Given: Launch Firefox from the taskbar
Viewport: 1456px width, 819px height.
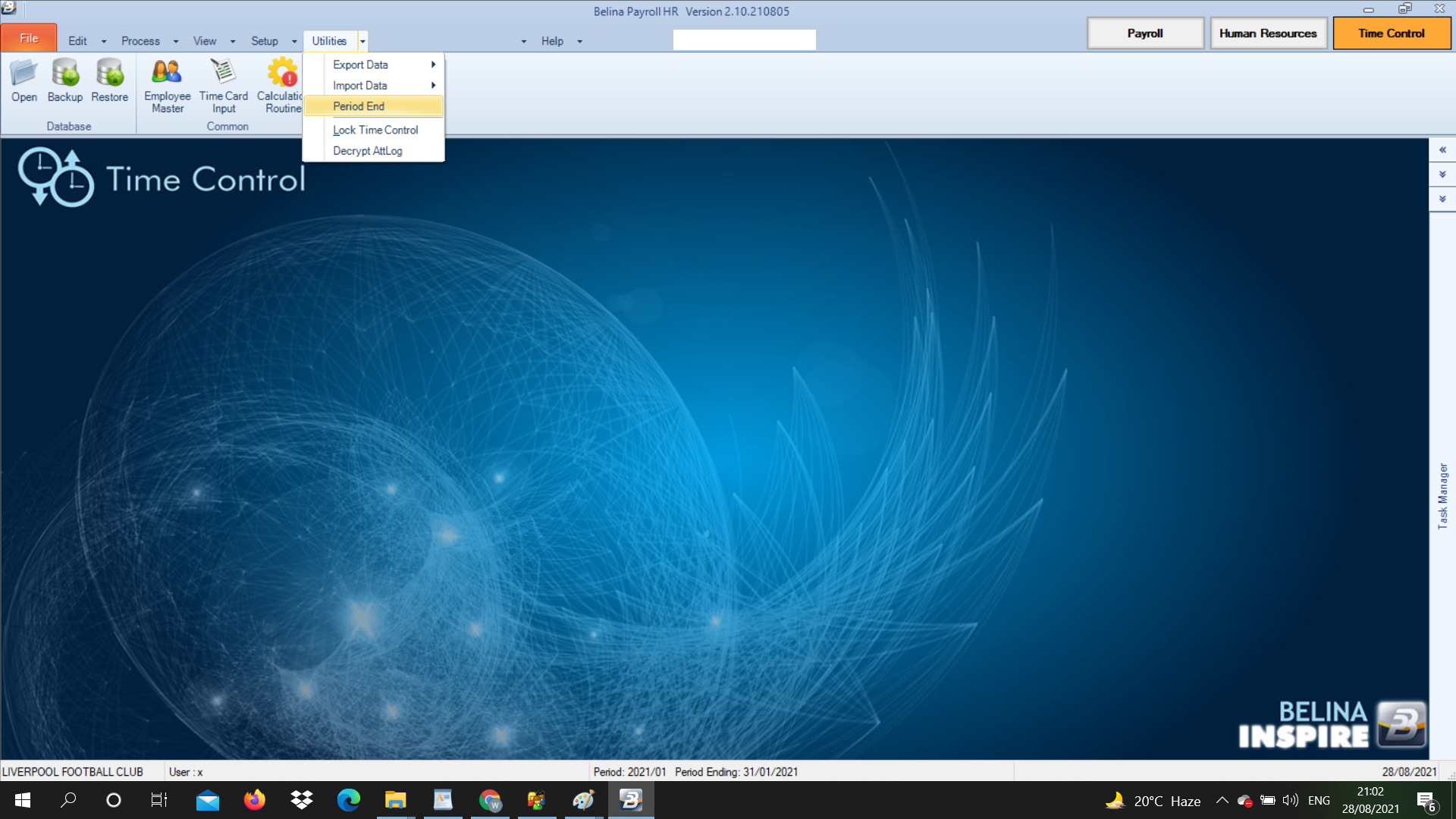Looking at the screenshot, I should (x=254, y=800).
